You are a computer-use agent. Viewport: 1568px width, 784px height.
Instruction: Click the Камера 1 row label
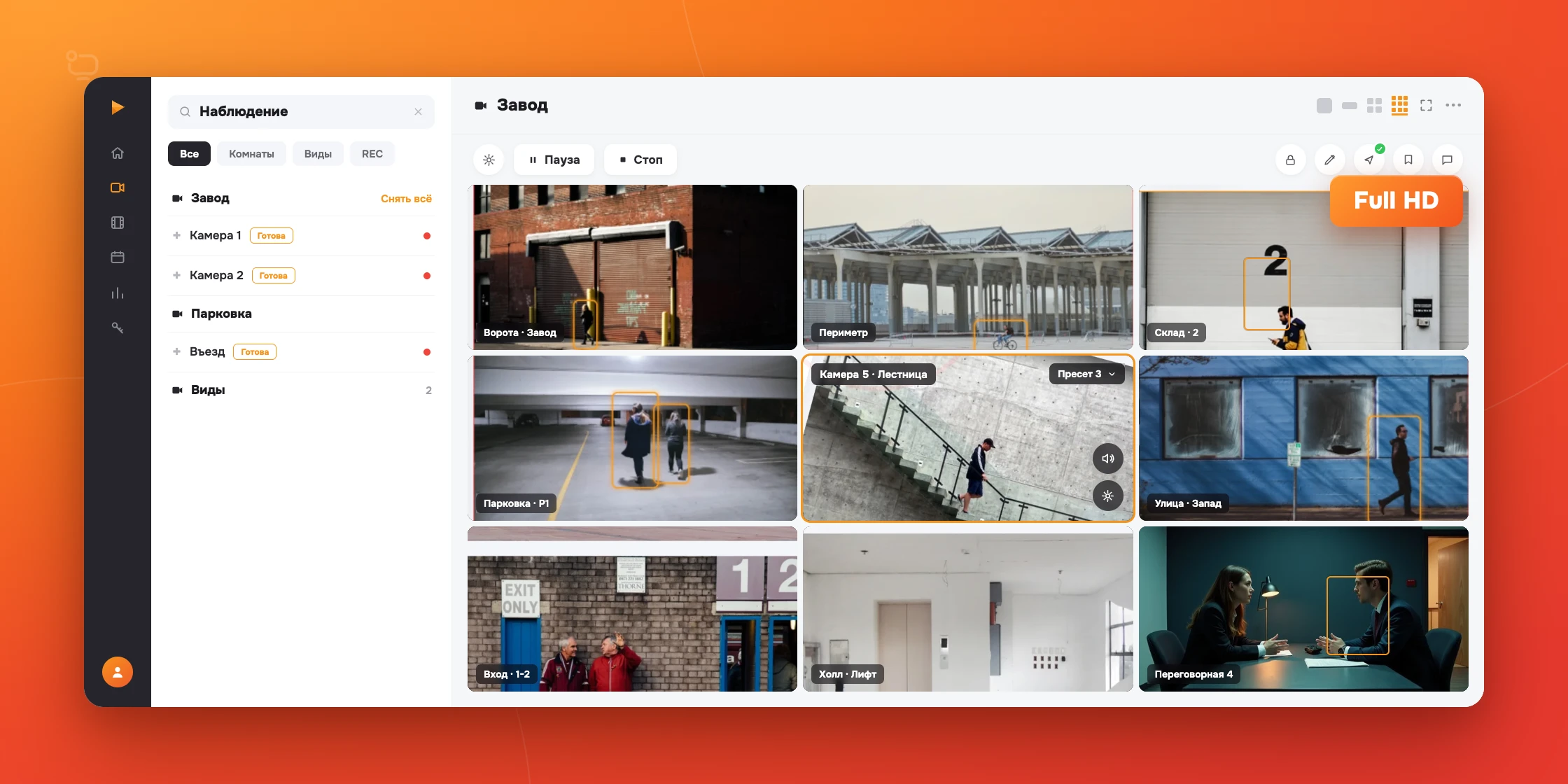(x=216, y=236)
